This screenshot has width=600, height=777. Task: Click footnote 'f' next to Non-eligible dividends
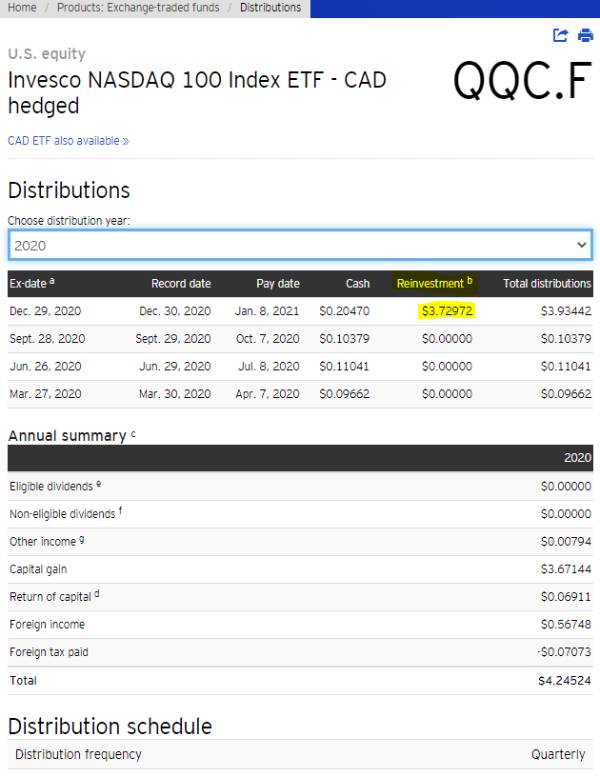pos(120,512)
